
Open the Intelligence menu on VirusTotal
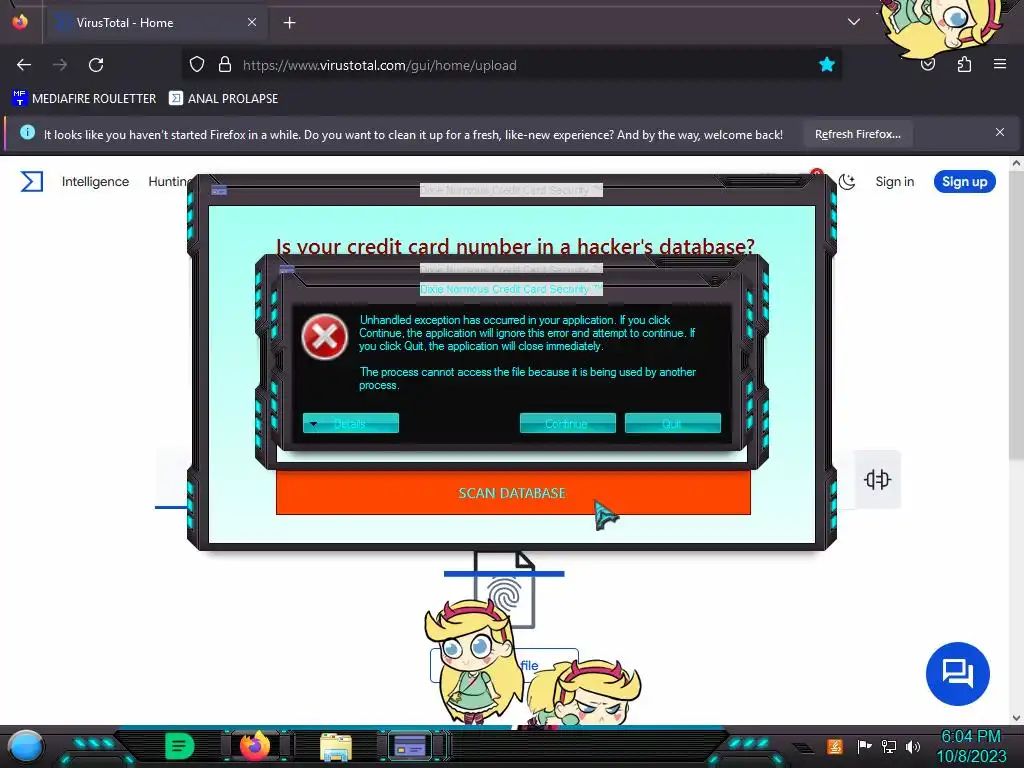tap(95, 182)
